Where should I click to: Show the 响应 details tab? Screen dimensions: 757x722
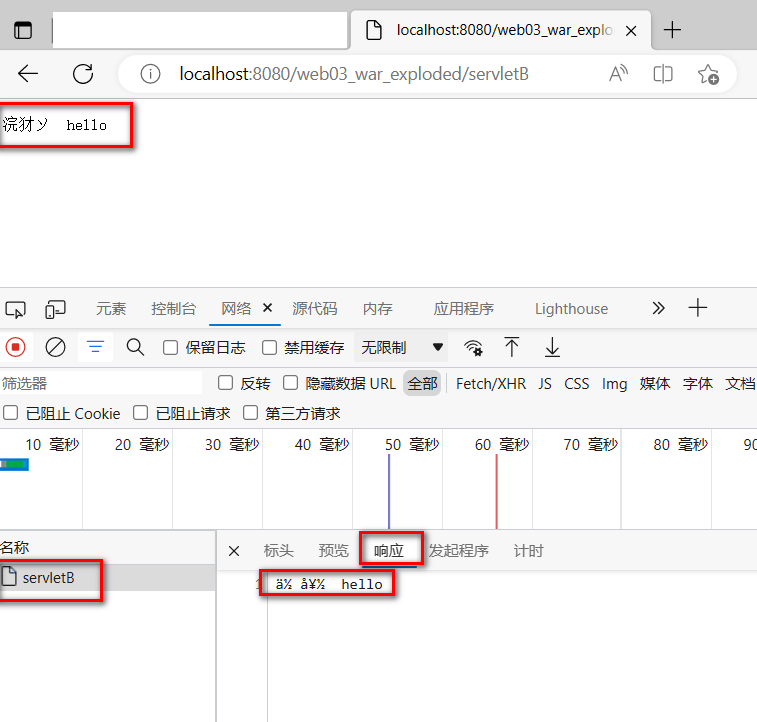point(389,551)
